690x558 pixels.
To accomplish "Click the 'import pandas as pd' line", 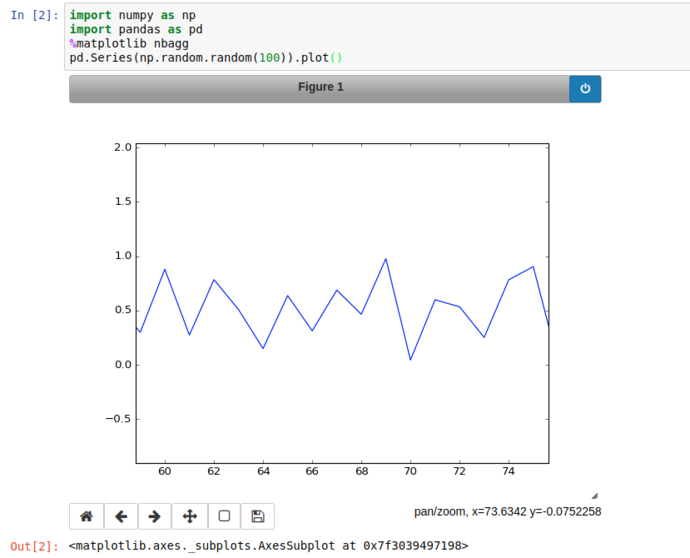I will (136, 29).
